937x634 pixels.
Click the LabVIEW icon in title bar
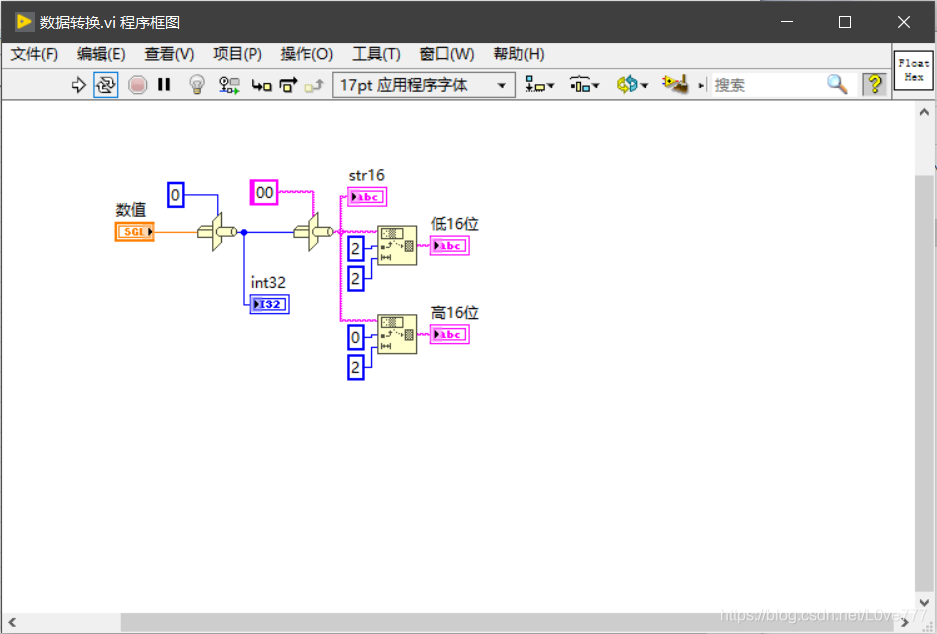tap(25, 22)
